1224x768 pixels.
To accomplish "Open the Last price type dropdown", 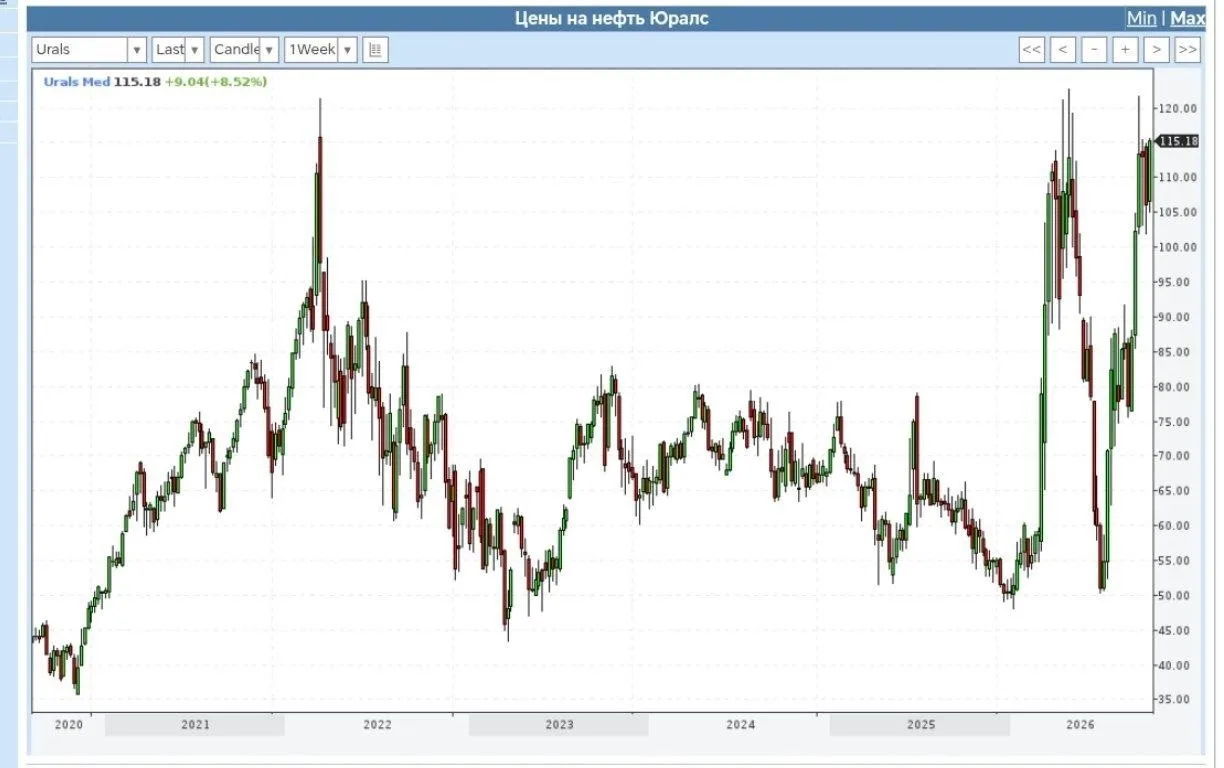I will 178,49.
